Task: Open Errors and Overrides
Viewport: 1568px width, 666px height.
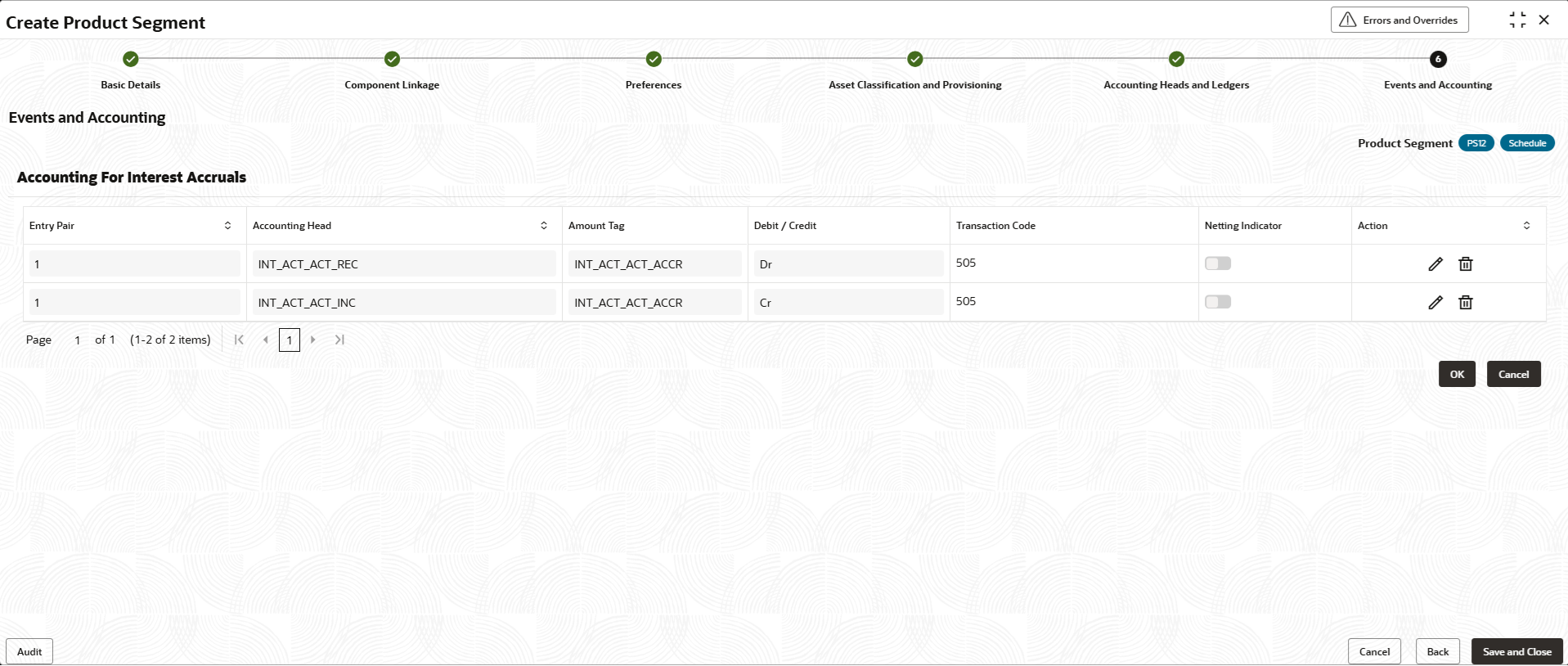Action: coord(1400,20)
